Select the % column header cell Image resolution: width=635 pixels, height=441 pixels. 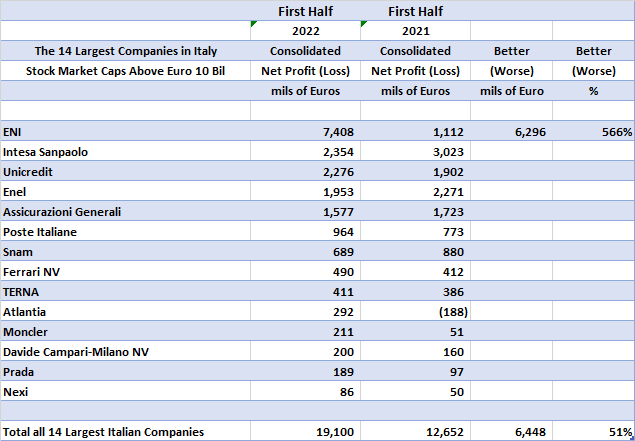click(593, 91)
